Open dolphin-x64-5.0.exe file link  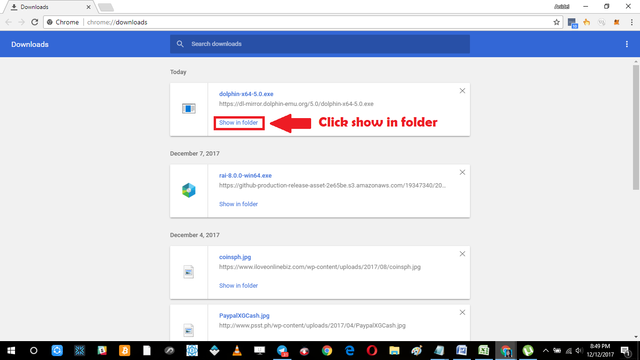(x=246, y=94)
